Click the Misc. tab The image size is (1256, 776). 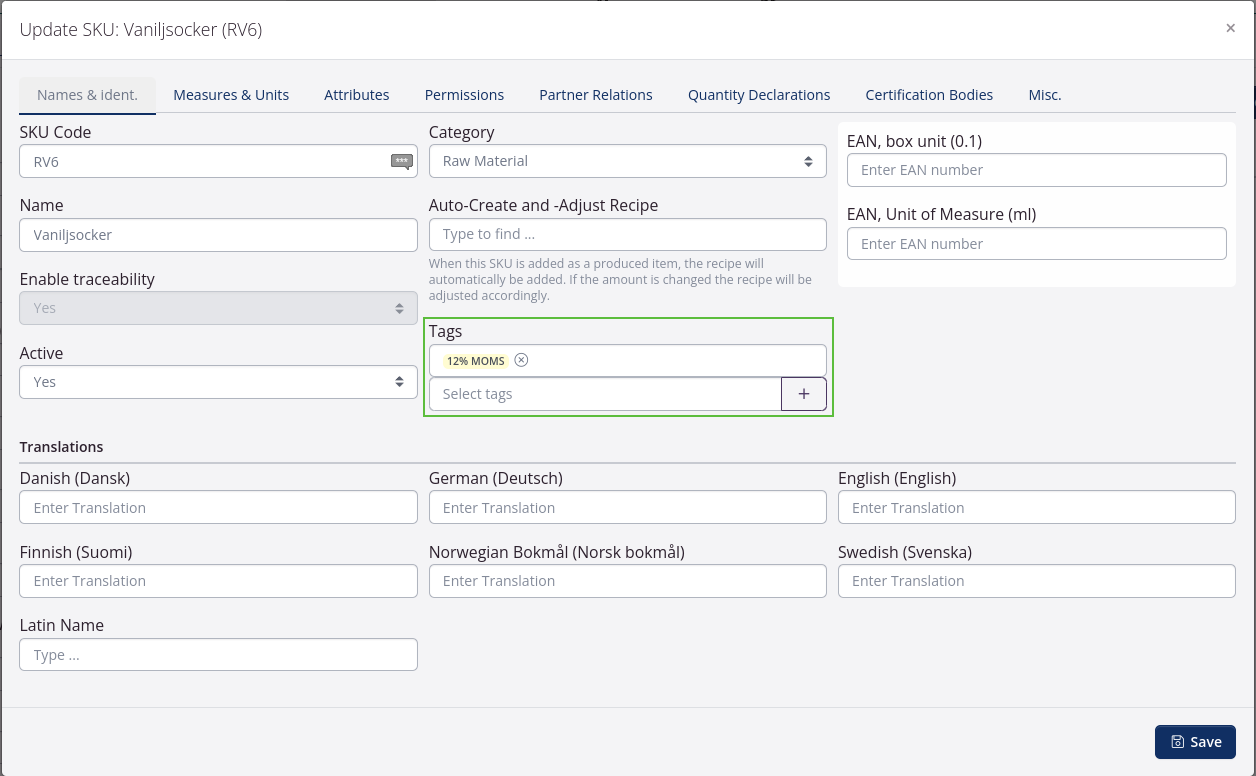(1045, 94)
